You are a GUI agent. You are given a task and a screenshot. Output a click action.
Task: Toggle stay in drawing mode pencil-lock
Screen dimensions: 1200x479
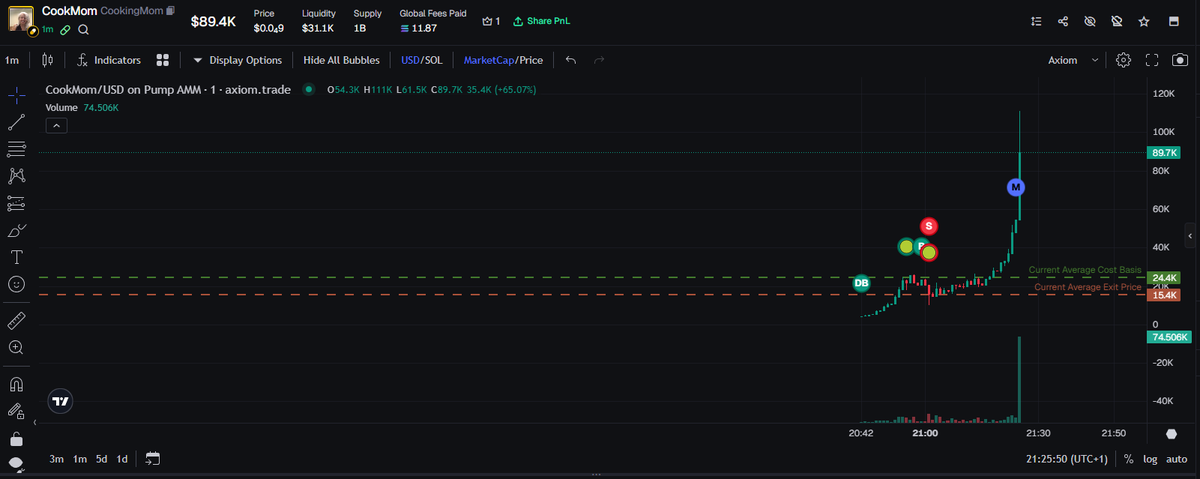point(17,410)
